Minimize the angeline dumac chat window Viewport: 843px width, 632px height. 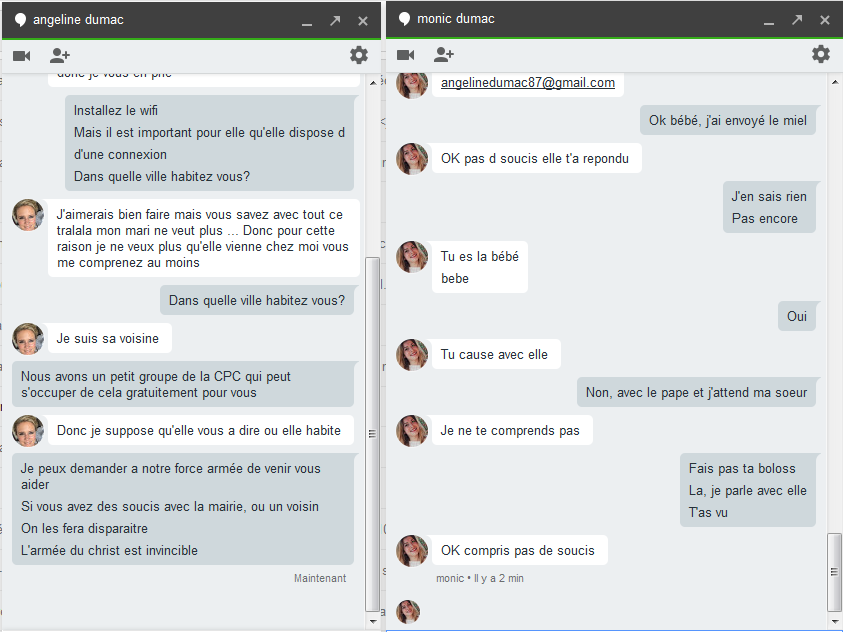[x=307, y=21]
